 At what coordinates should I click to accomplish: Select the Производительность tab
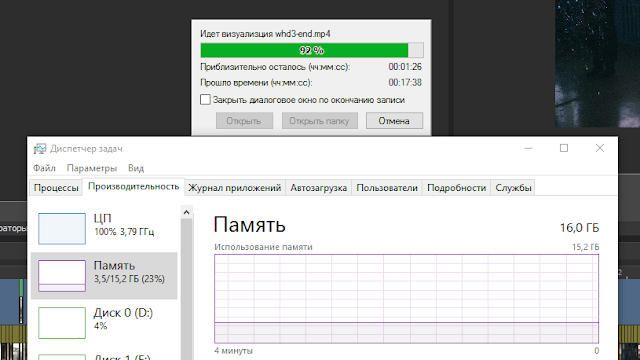pyautogui.click(x=133, y=187)
